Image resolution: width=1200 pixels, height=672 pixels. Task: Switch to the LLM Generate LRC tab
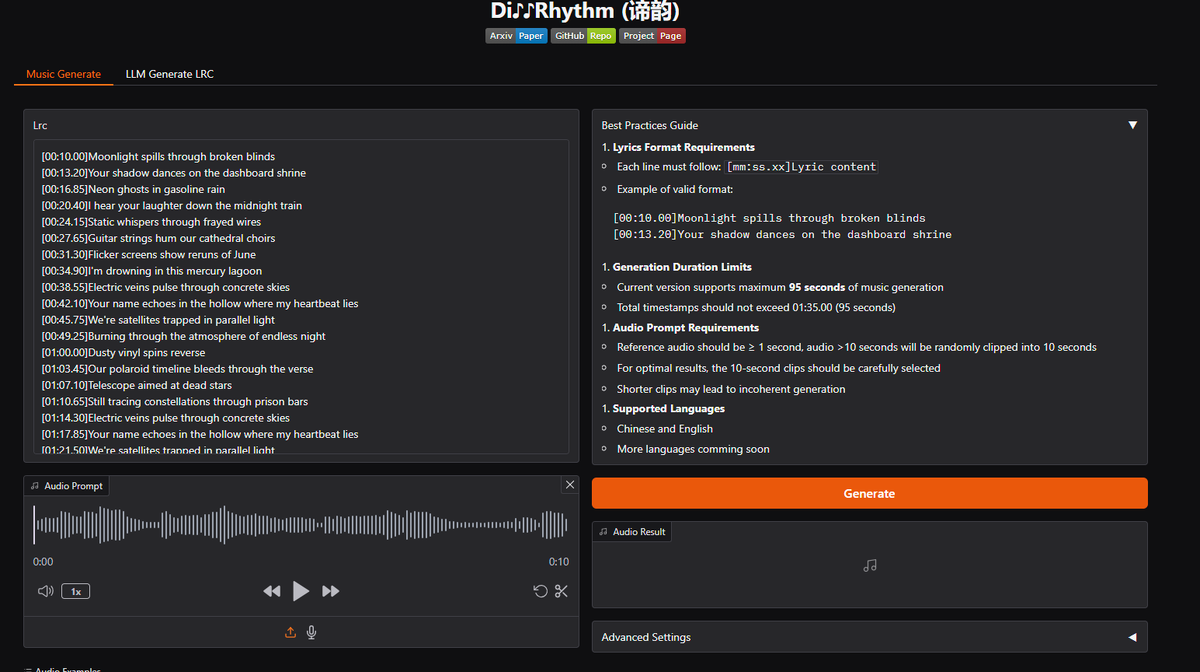click(169, 74)
